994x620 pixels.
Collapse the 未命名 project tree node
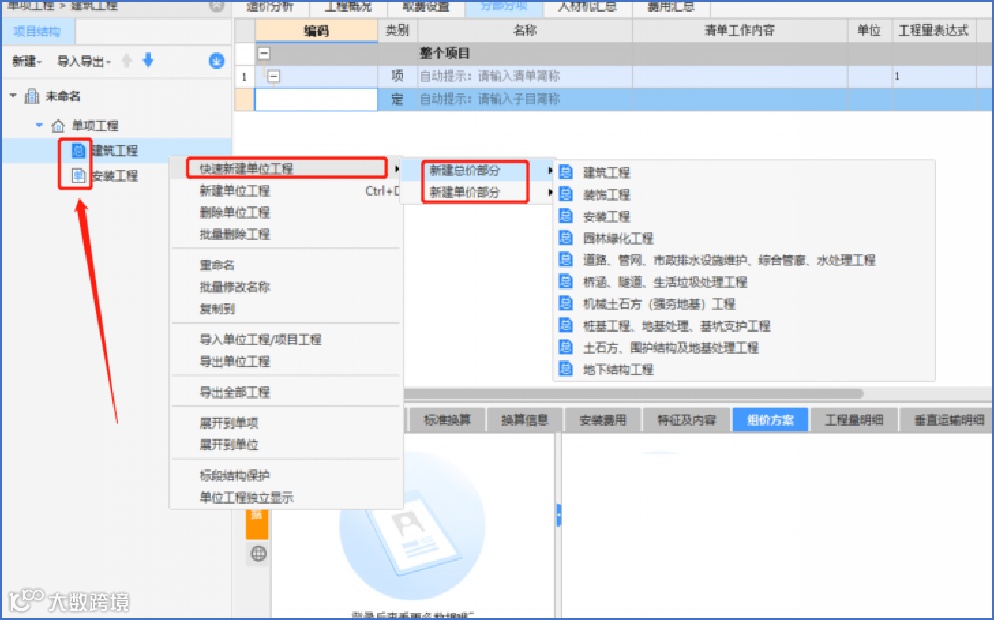13,96
